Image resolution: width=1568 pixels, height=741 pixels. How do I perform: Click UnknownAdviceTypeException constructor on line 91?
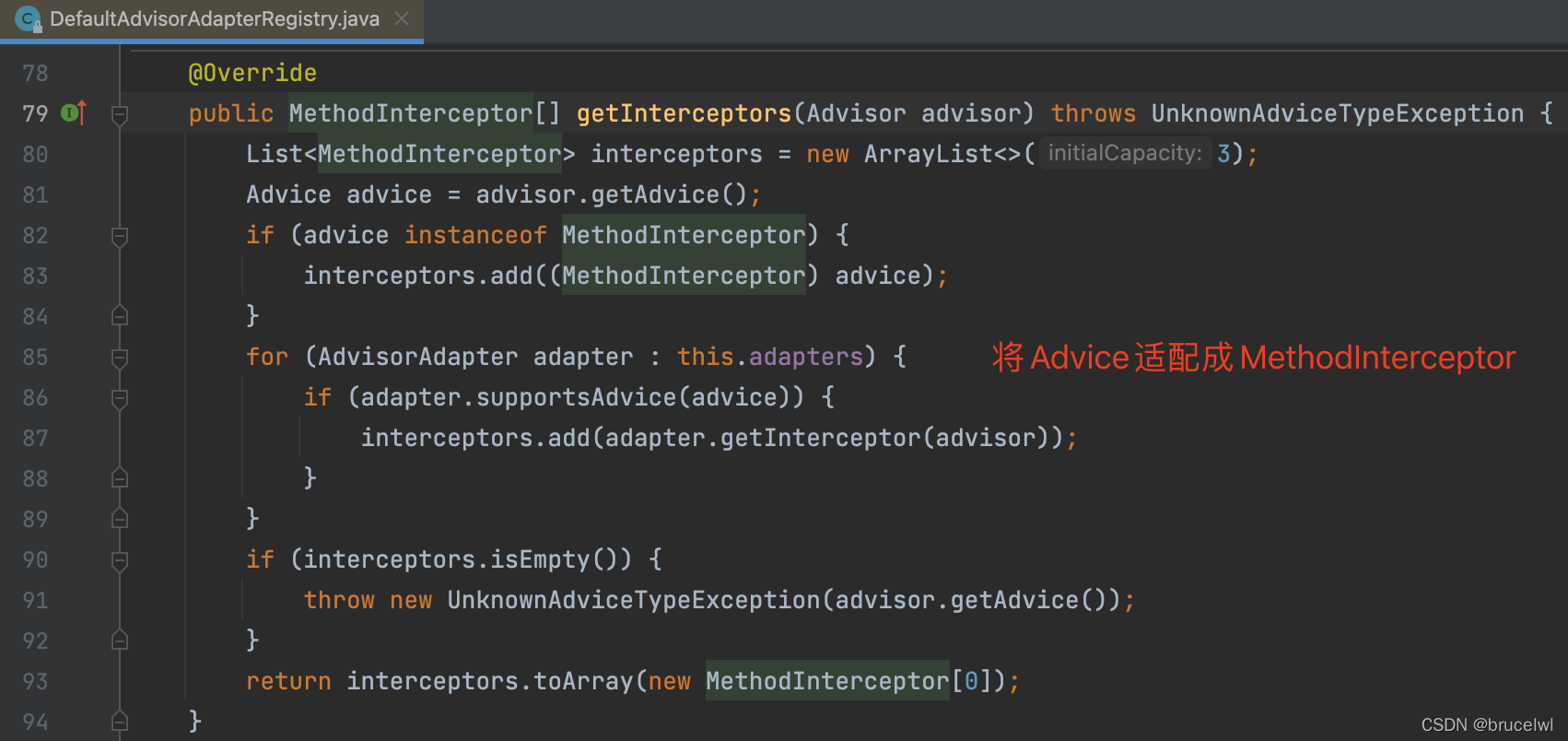point(634,600)
